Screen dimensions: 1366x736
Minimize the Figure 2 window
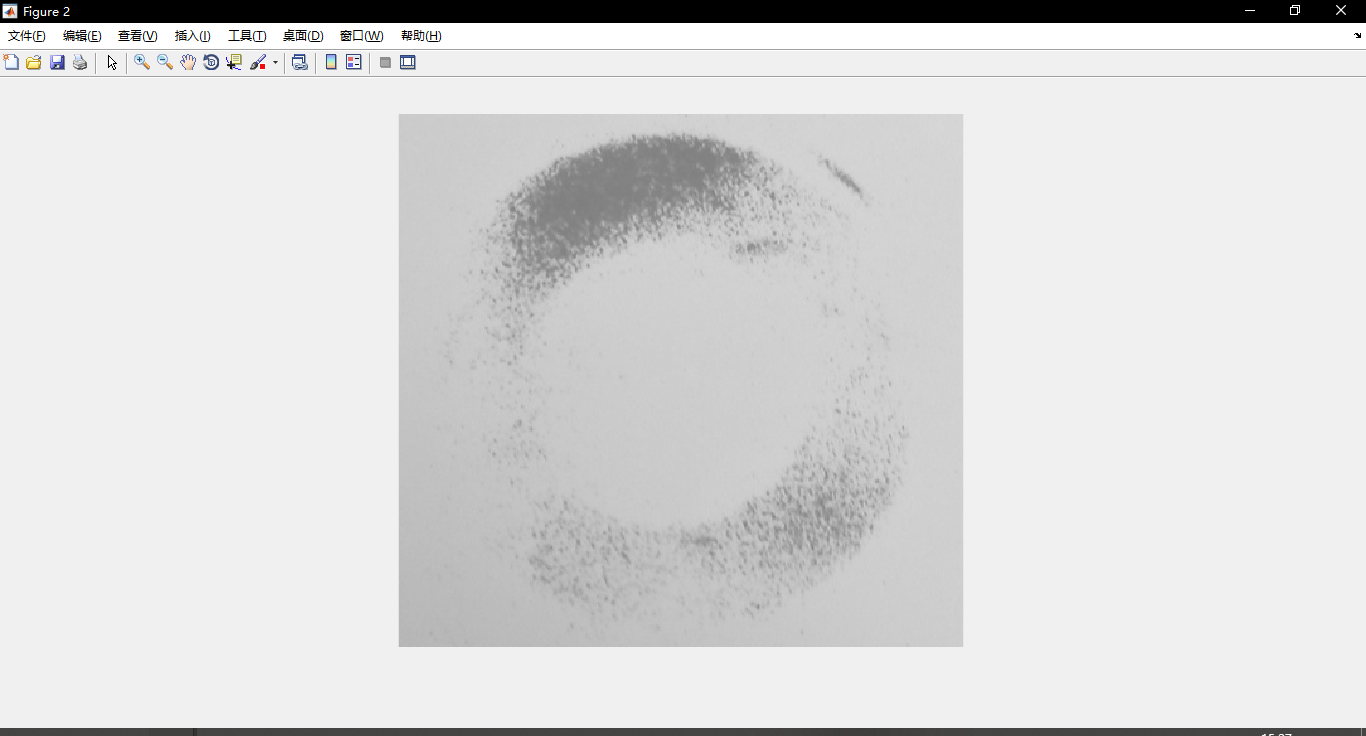(1250, 11)
